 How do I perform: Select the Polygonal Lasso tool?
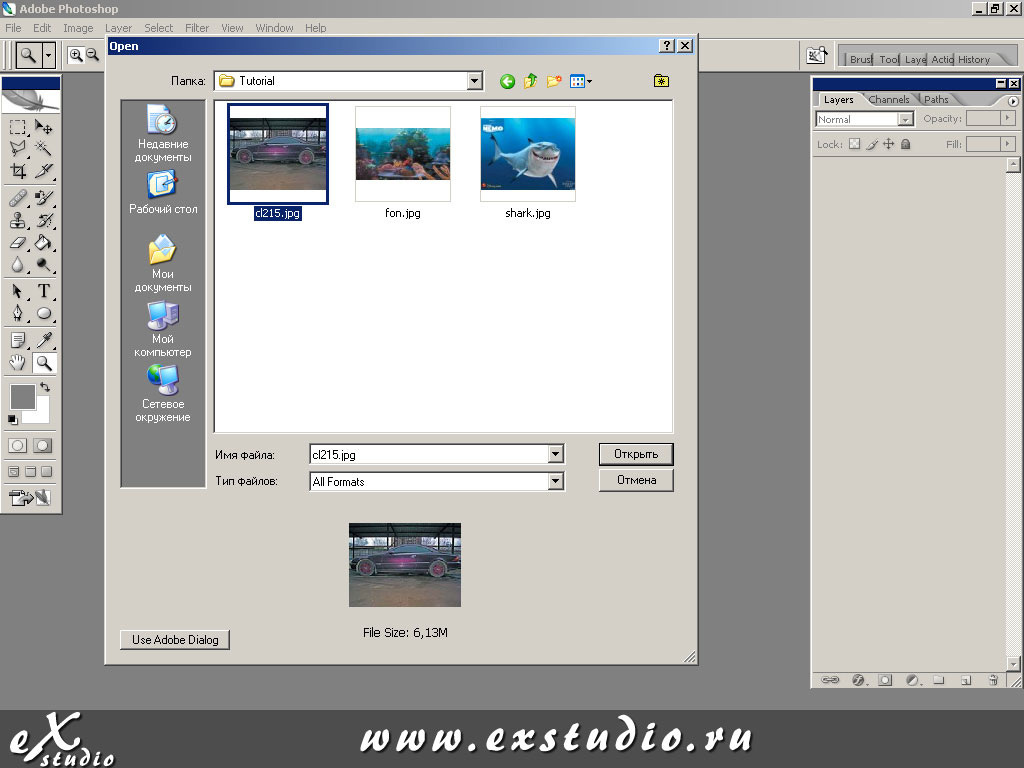[18, 149]
